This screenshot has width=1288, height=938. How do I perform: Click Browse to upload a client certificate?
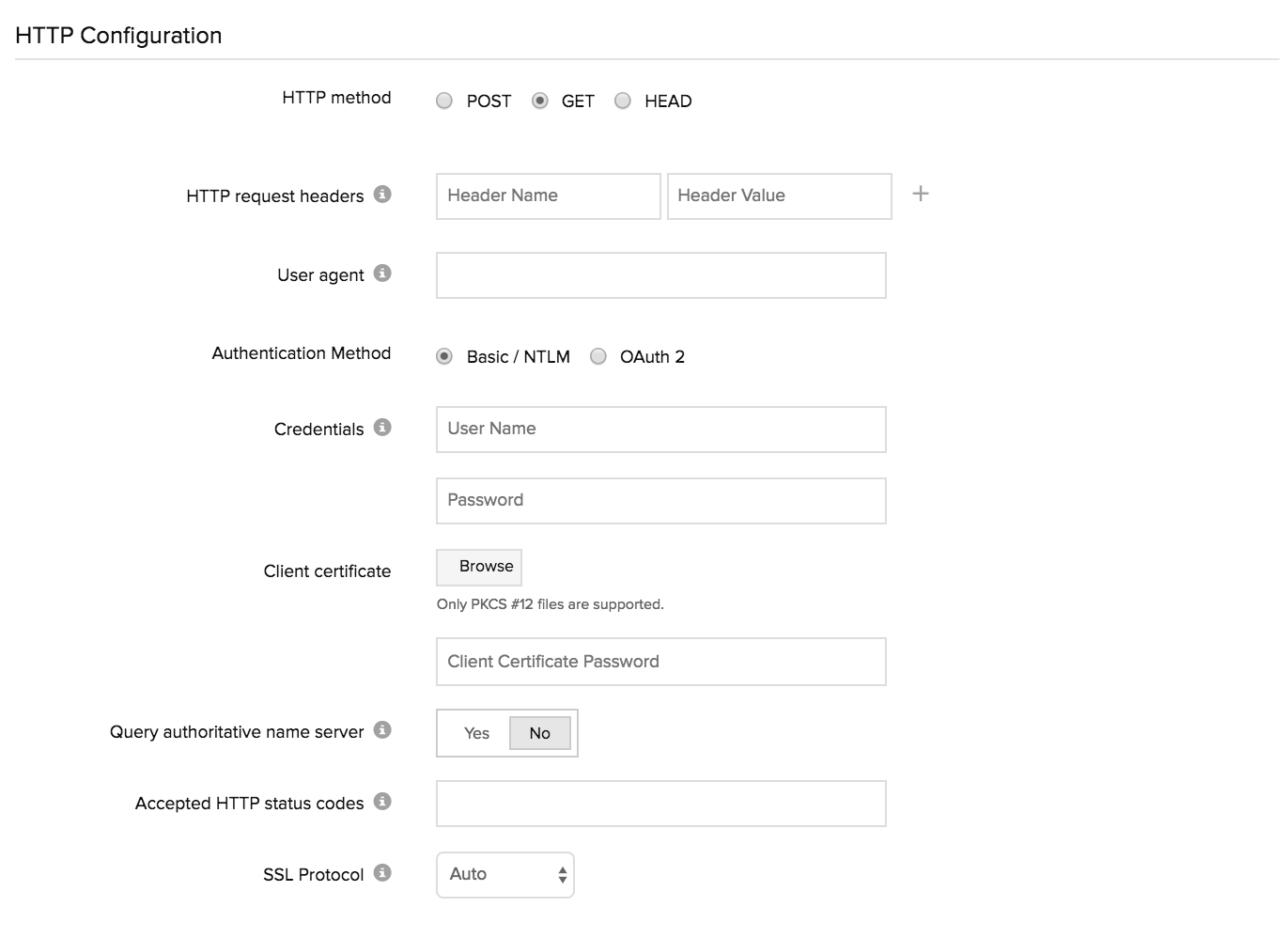point(478,567)
